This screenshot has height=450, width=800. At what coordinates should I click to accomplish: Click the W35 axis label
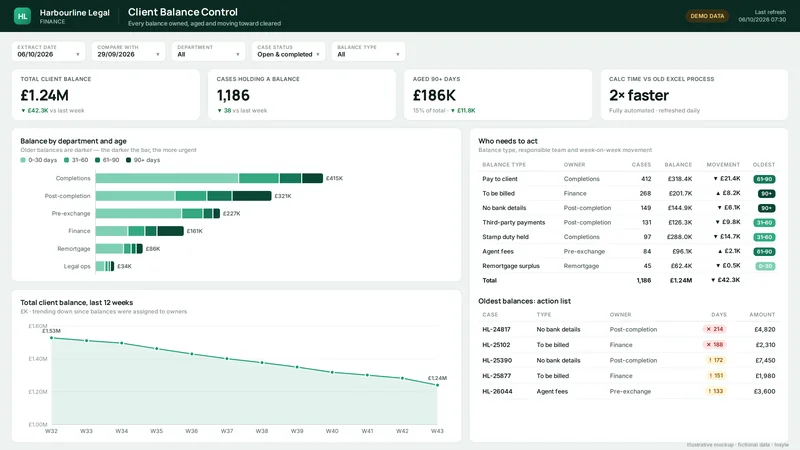coord(157,431)
